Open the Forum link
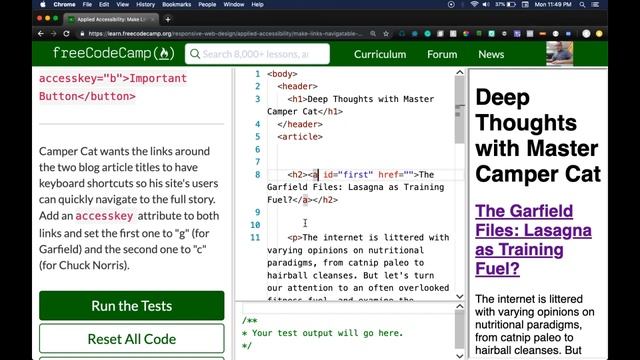Screen dimensions: 640x360 coord(442,54)
